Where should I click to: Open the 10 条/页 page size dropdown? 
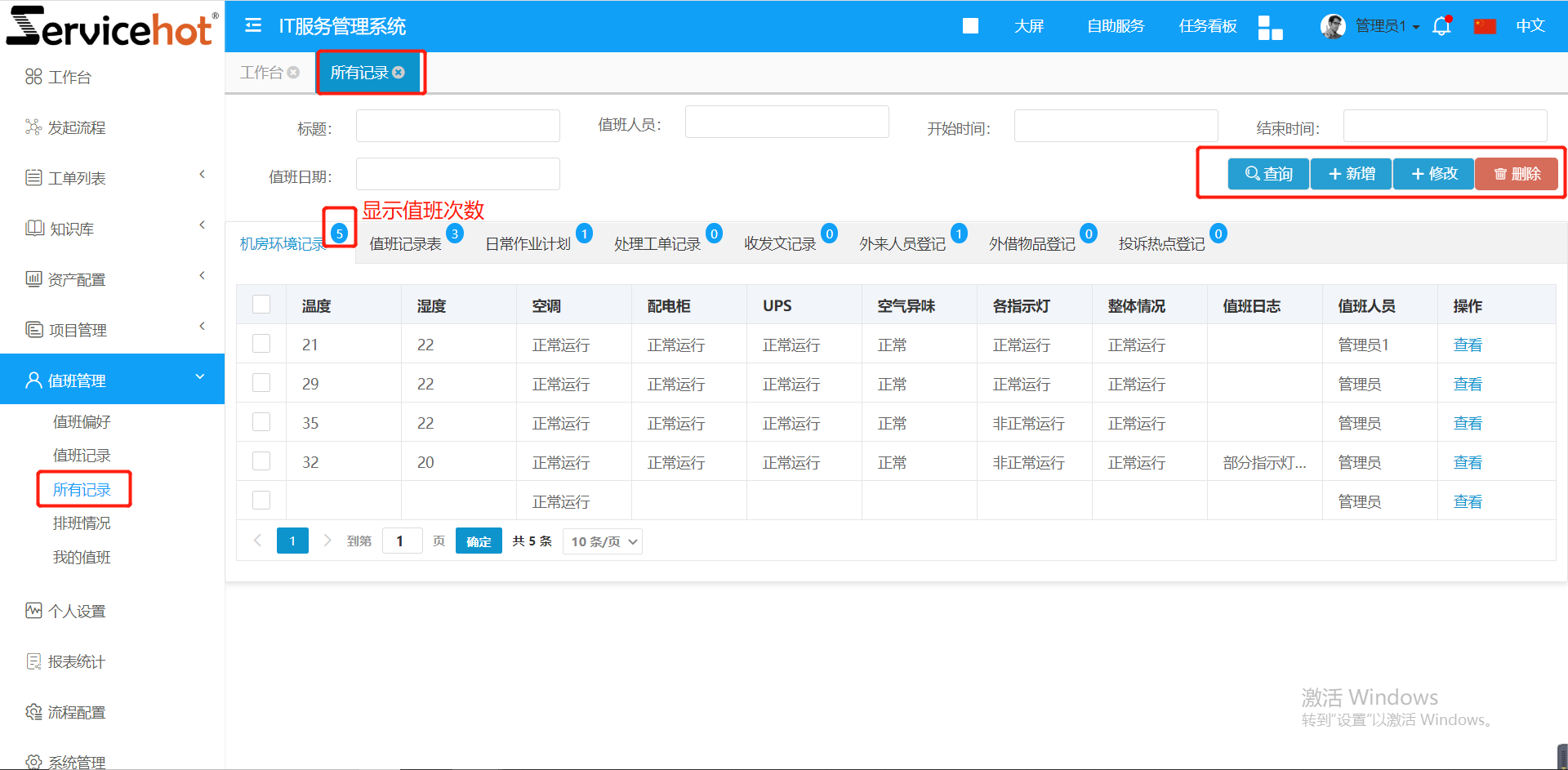[x=603, y=541]
